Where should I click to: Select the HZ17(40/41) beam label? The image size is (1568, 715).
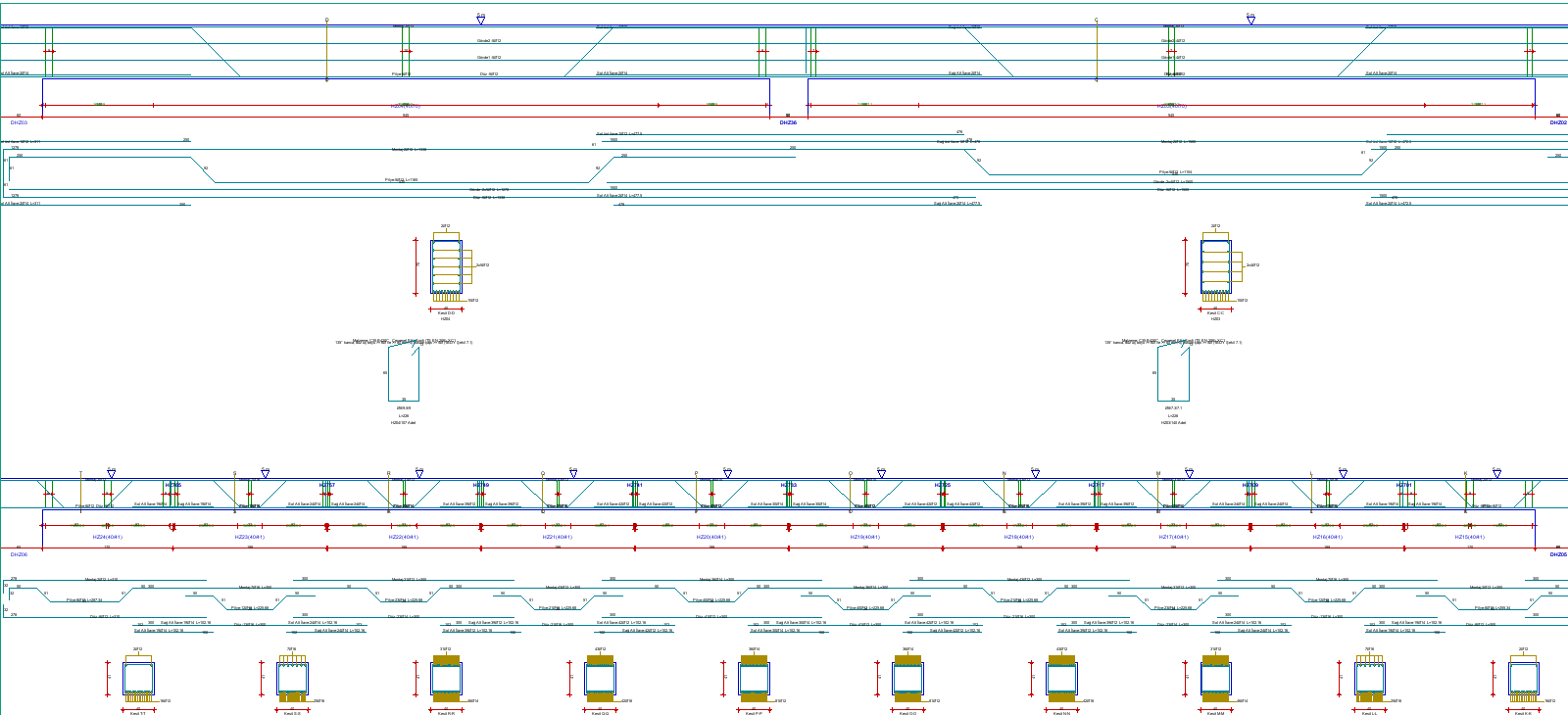coord(1174,537)
